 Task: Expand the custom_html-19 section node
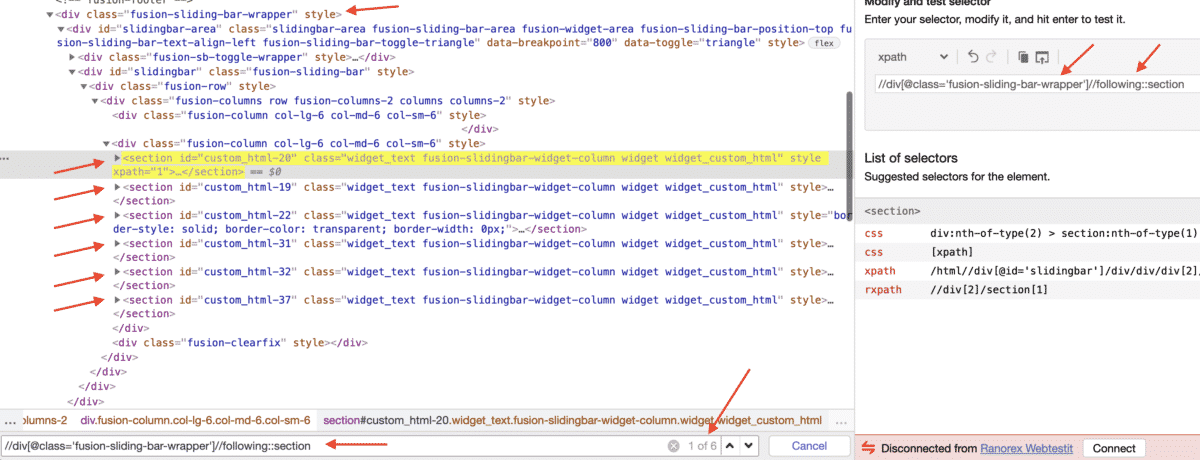pos(118,187)
